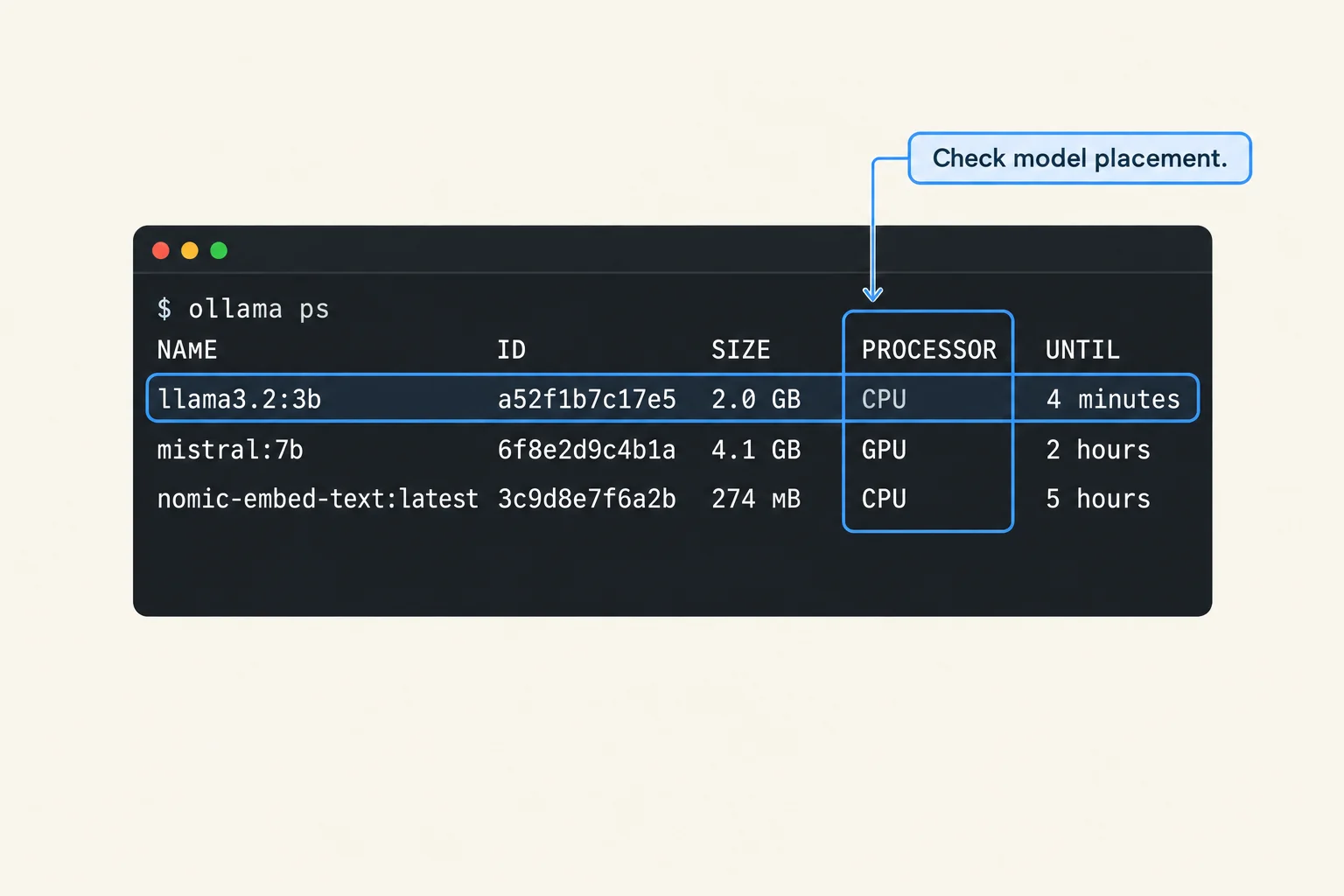Screen dimensions: 1344x896
Task: Click the NAME column header
Action: coord(187,350)
